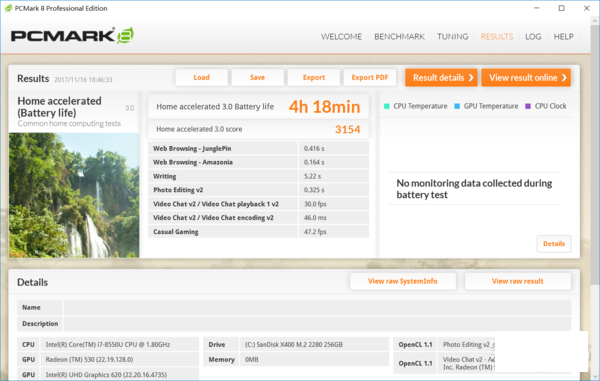Open the TUNING tab
Image resolution: width=600 pixels, height=381 pixels.
(x=452, y=36)
